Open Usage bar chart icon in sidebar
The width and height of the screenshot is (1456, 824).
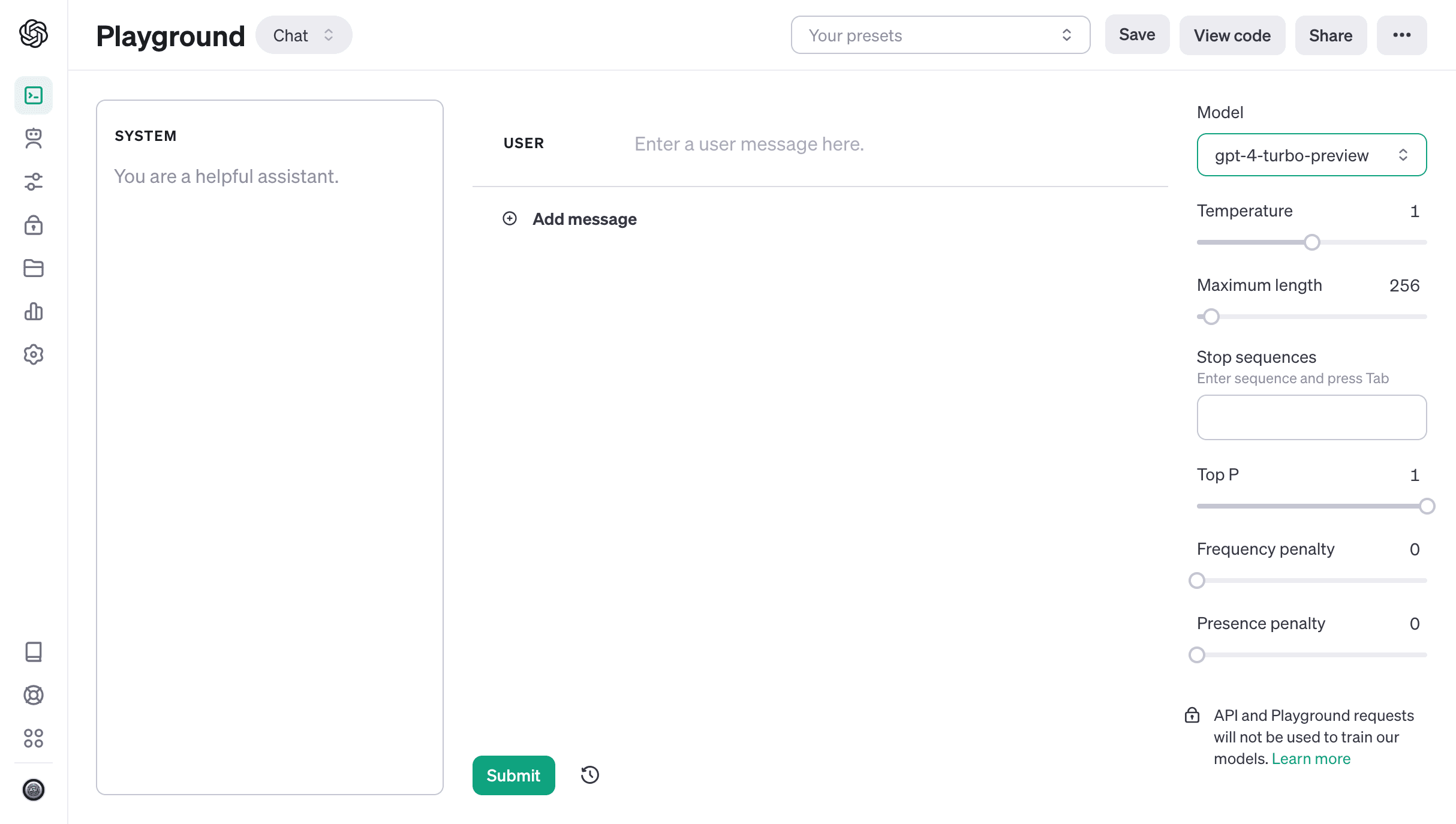click(34, 311)
